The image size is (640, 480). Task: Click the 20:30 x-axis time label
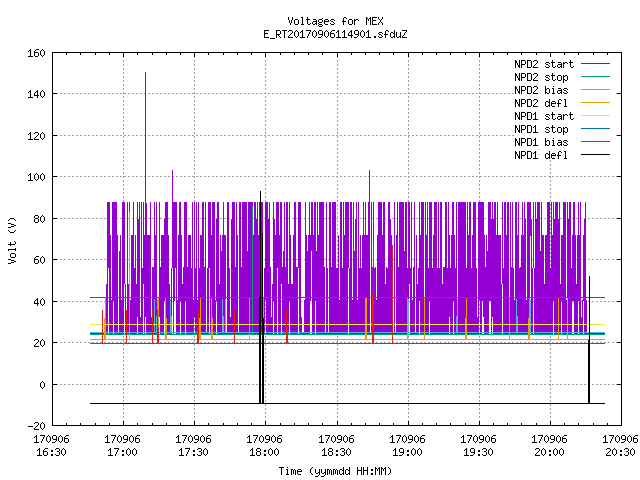pyautogui.click(x=620, y=452)
